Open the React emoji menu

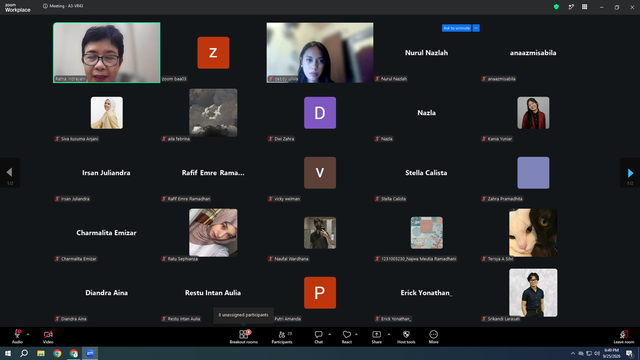[x=347, y=337]
